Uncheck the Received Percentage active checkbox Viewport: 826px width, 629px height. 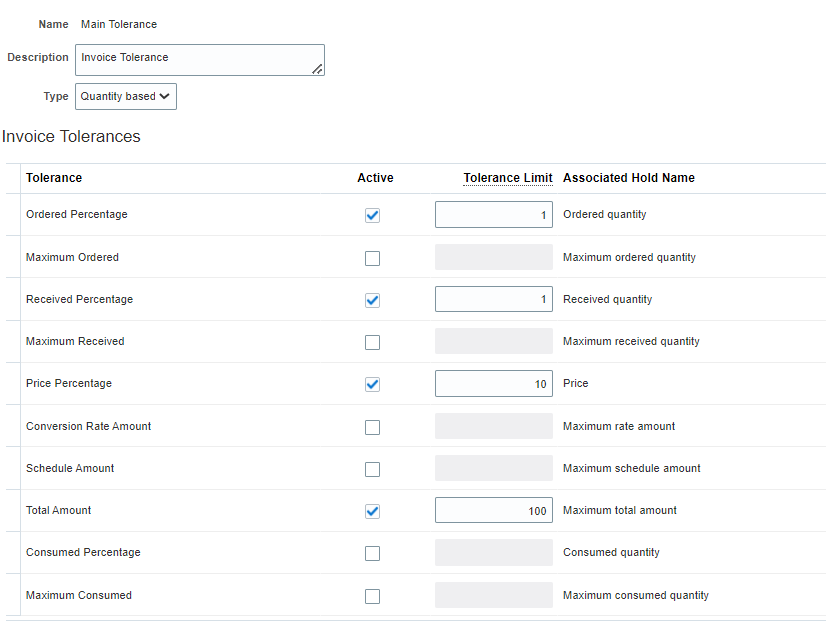372,300
